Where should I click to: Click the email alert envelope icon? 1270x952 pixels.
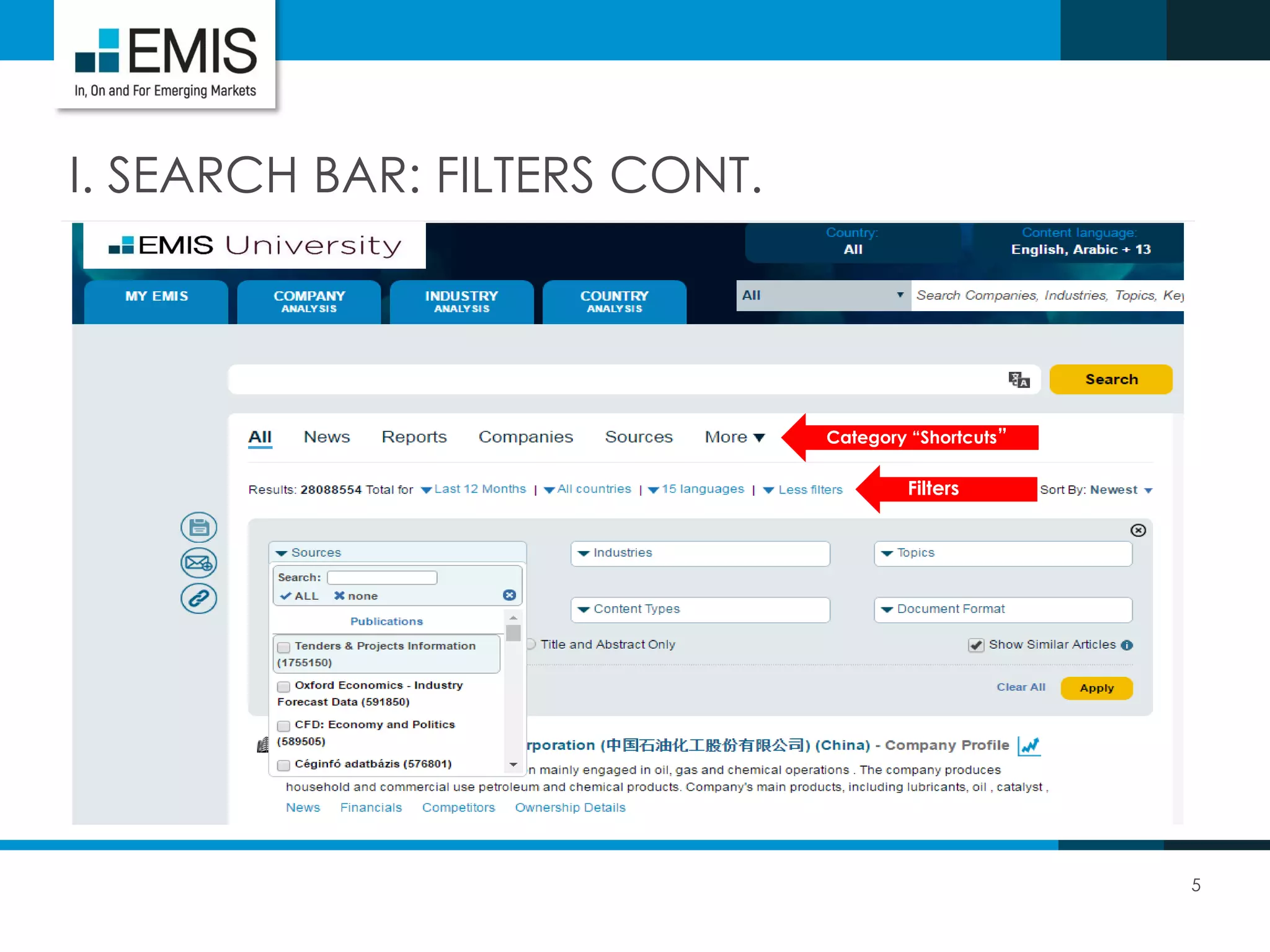pos(198,563)
